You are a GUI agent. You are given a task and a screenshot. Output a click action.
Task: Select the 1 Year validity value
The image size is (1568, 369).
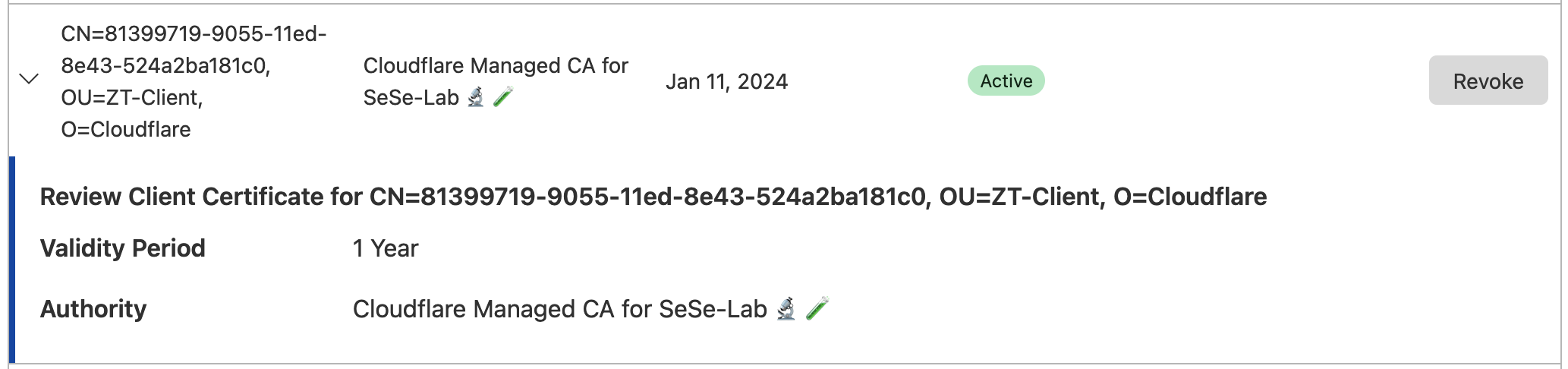point(386,248)
